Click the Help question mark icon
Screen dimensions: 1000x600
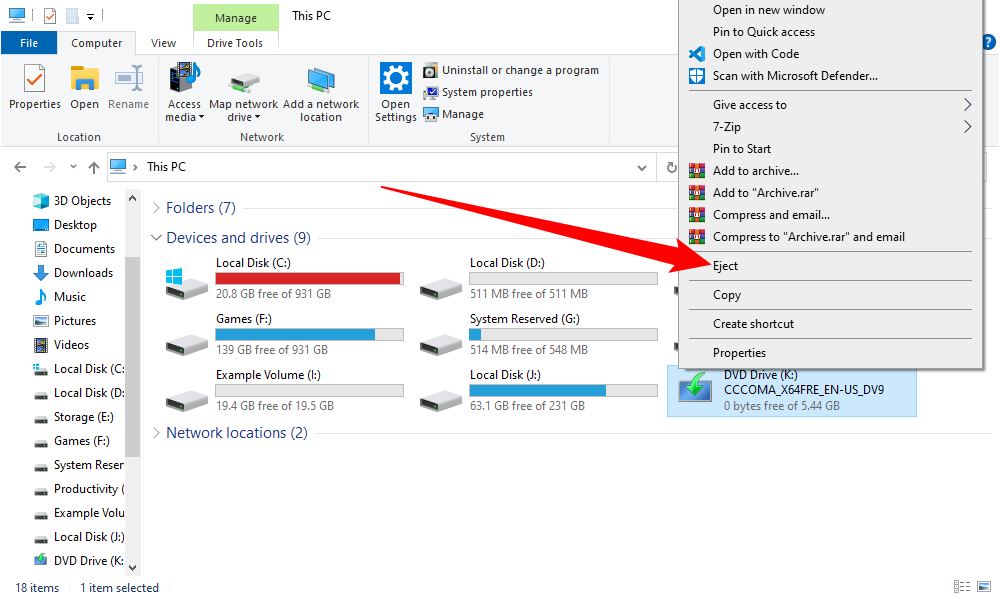pos(989,42)
